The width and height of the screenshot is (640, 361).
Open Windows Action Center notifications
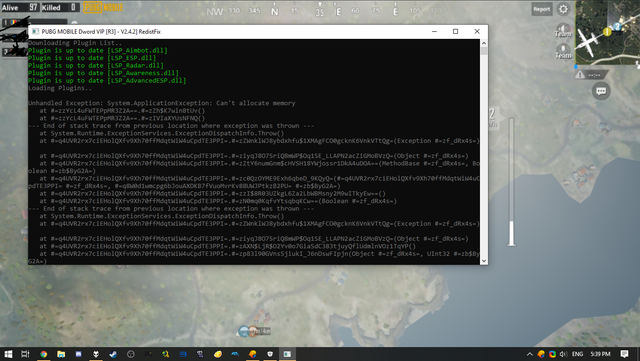[624, 354]
